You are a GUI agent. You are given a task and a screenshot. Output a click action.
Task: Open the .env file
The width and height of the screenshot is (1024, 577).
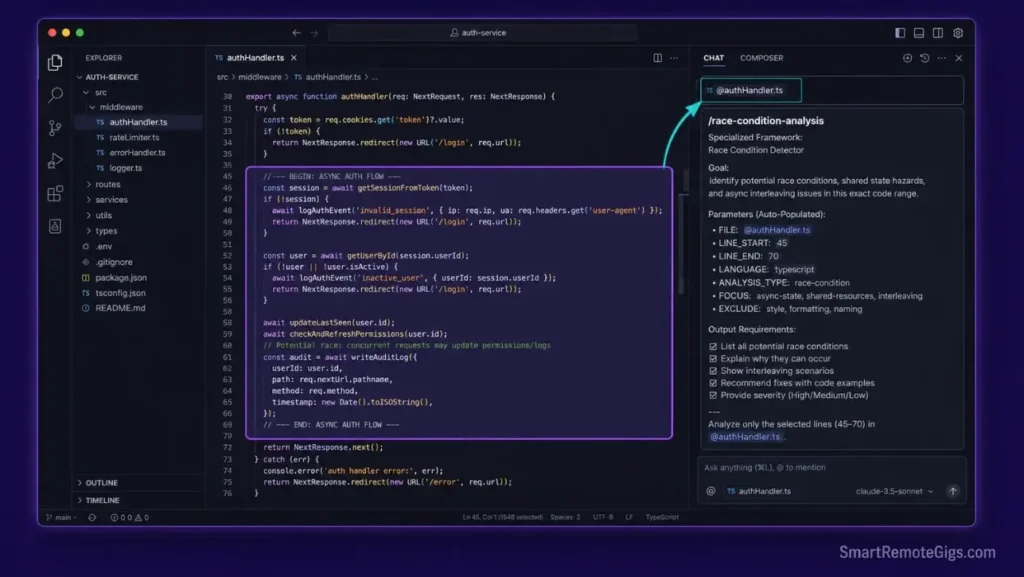(103, 247)
